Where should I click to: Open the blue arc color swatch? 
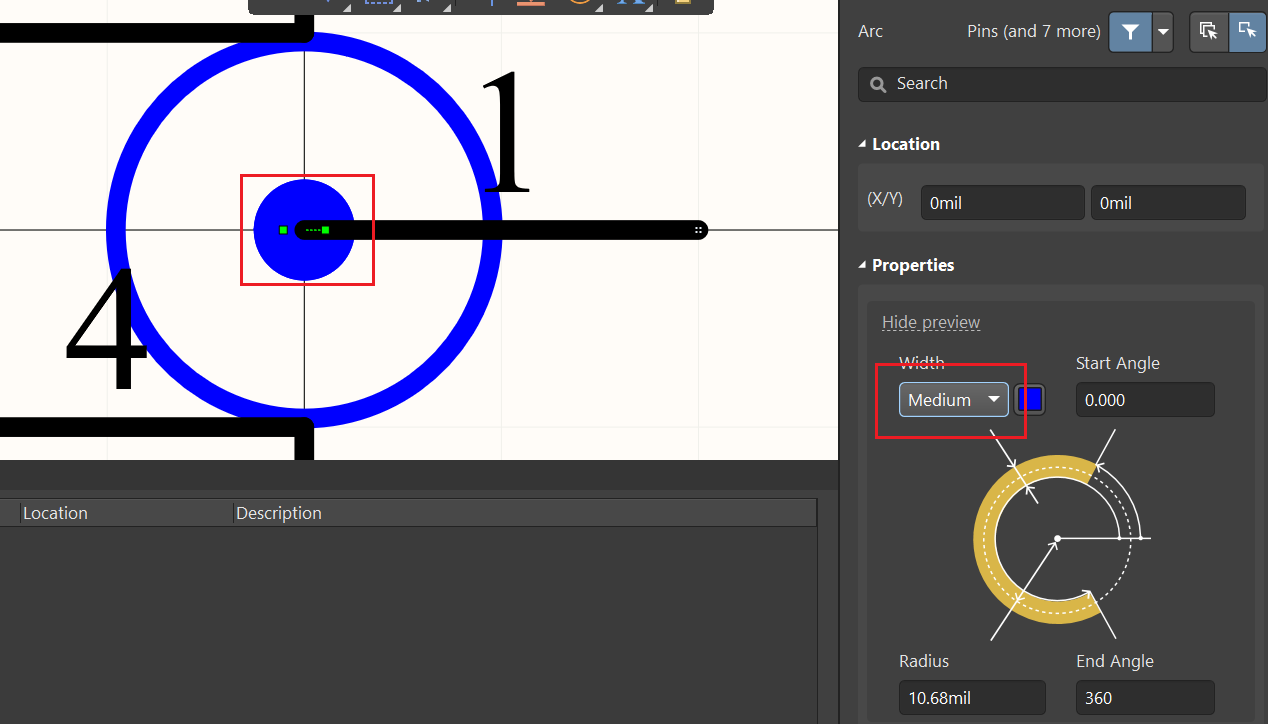pos(1030,400)
